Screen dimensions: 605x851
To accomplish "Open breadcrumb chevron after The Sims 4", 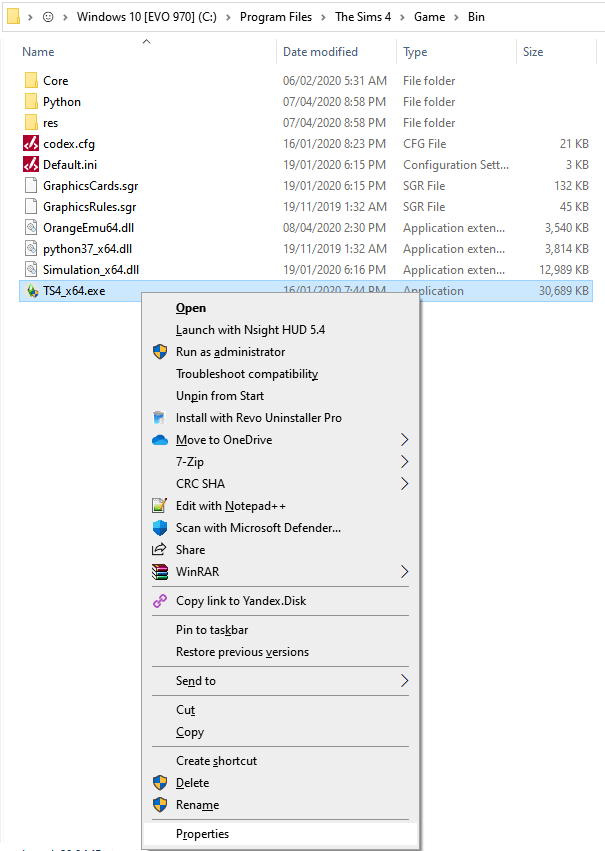I will pos(402,17).
